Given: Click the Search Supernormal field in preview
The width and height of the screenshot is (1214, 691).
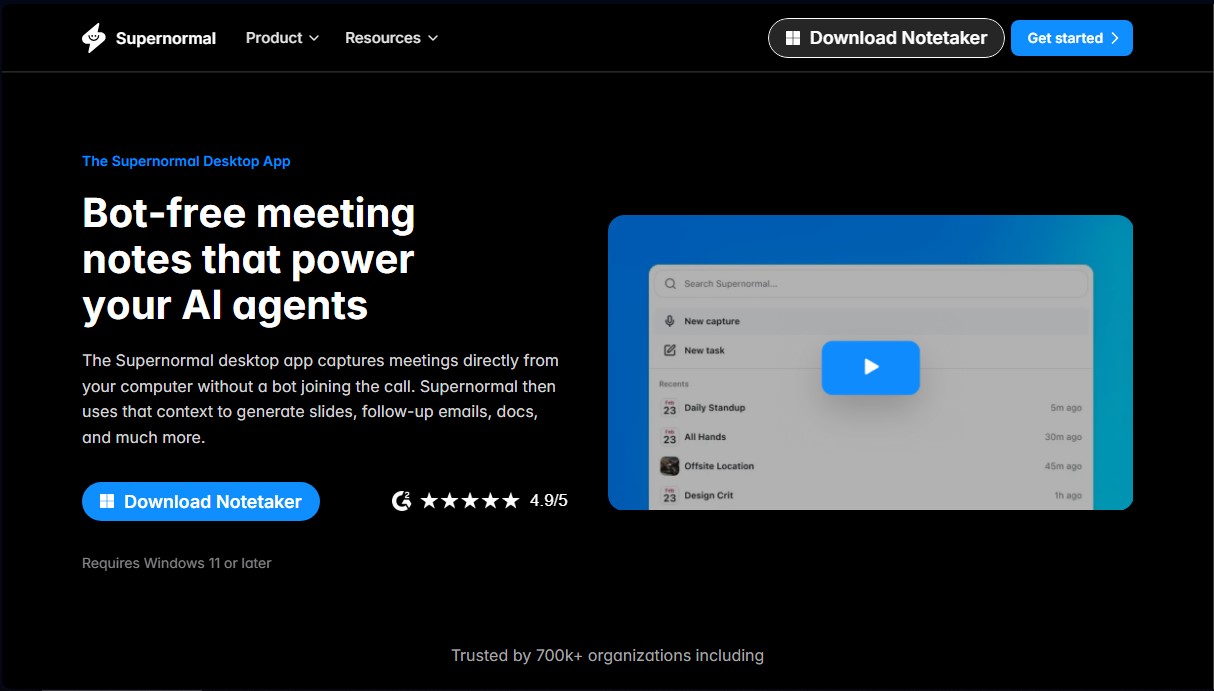Looking at the screenshot, I should pyautogui.click(x=870, y=284).
